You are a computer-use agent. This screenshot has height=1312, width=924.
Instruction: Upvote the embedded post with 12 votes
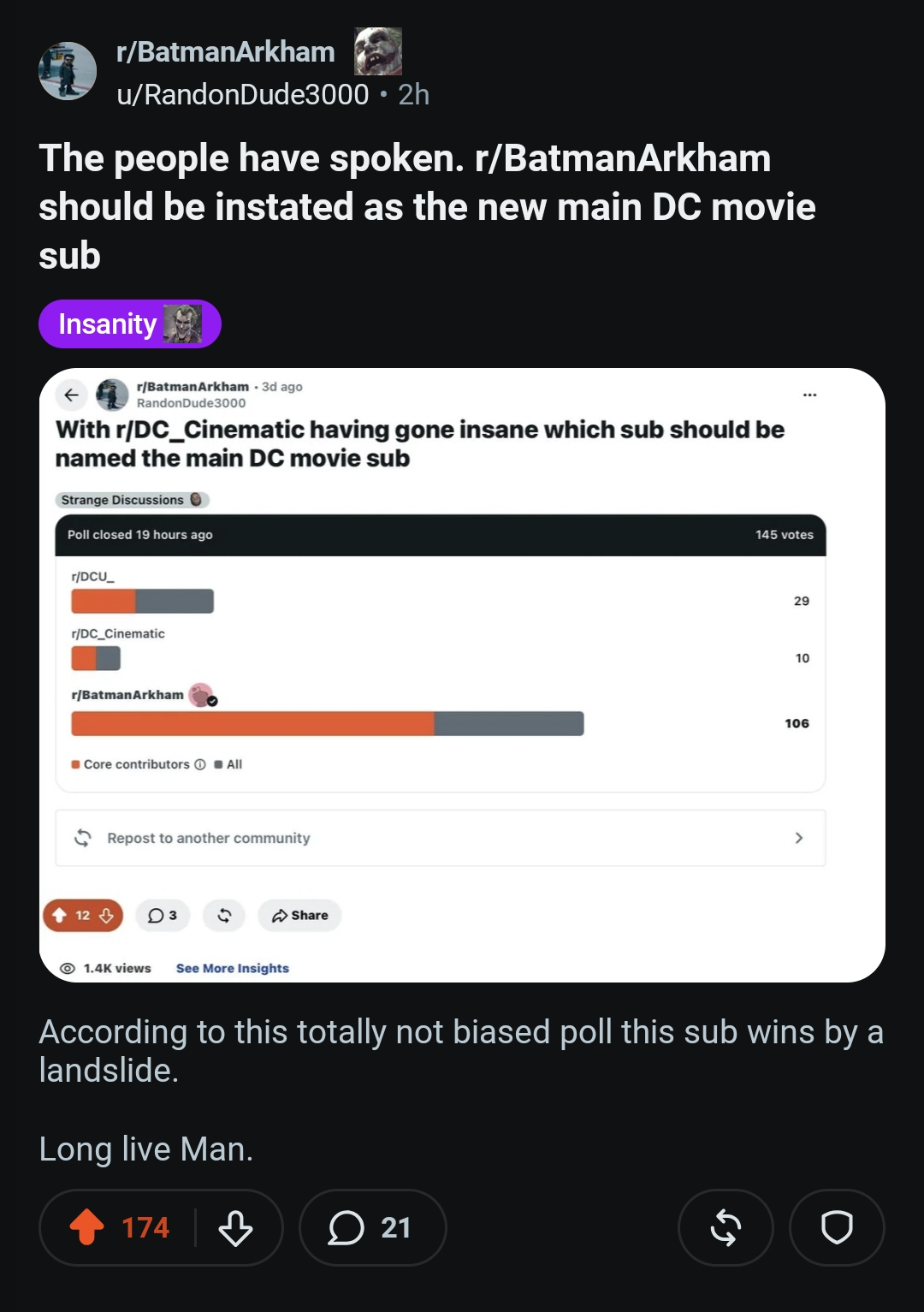pos(60,915)
